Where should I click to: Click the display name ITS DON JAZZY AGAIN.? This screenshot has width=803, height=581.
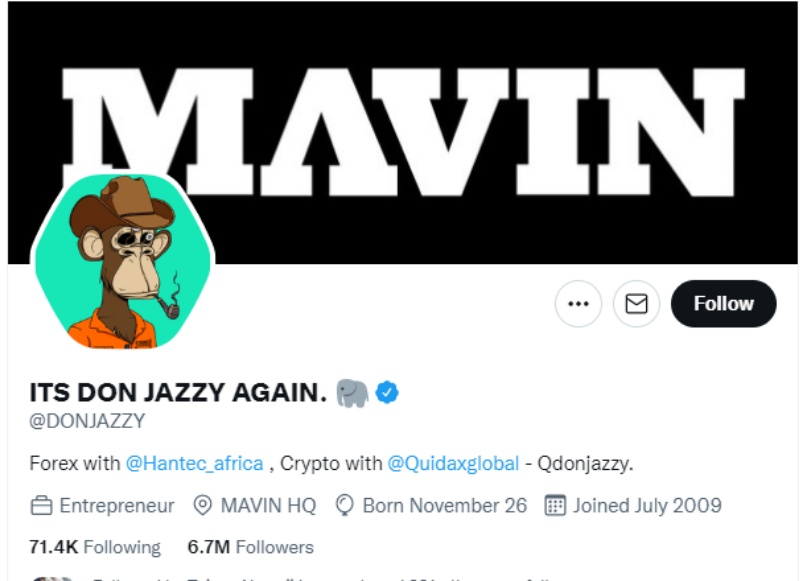(178, 393)
